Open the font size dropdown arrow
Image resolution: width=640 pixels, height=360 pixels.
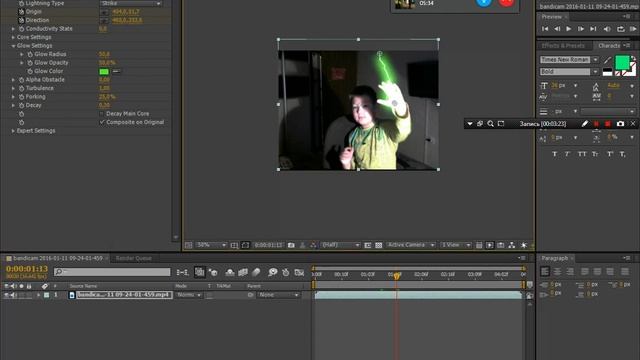click(576, 86)
